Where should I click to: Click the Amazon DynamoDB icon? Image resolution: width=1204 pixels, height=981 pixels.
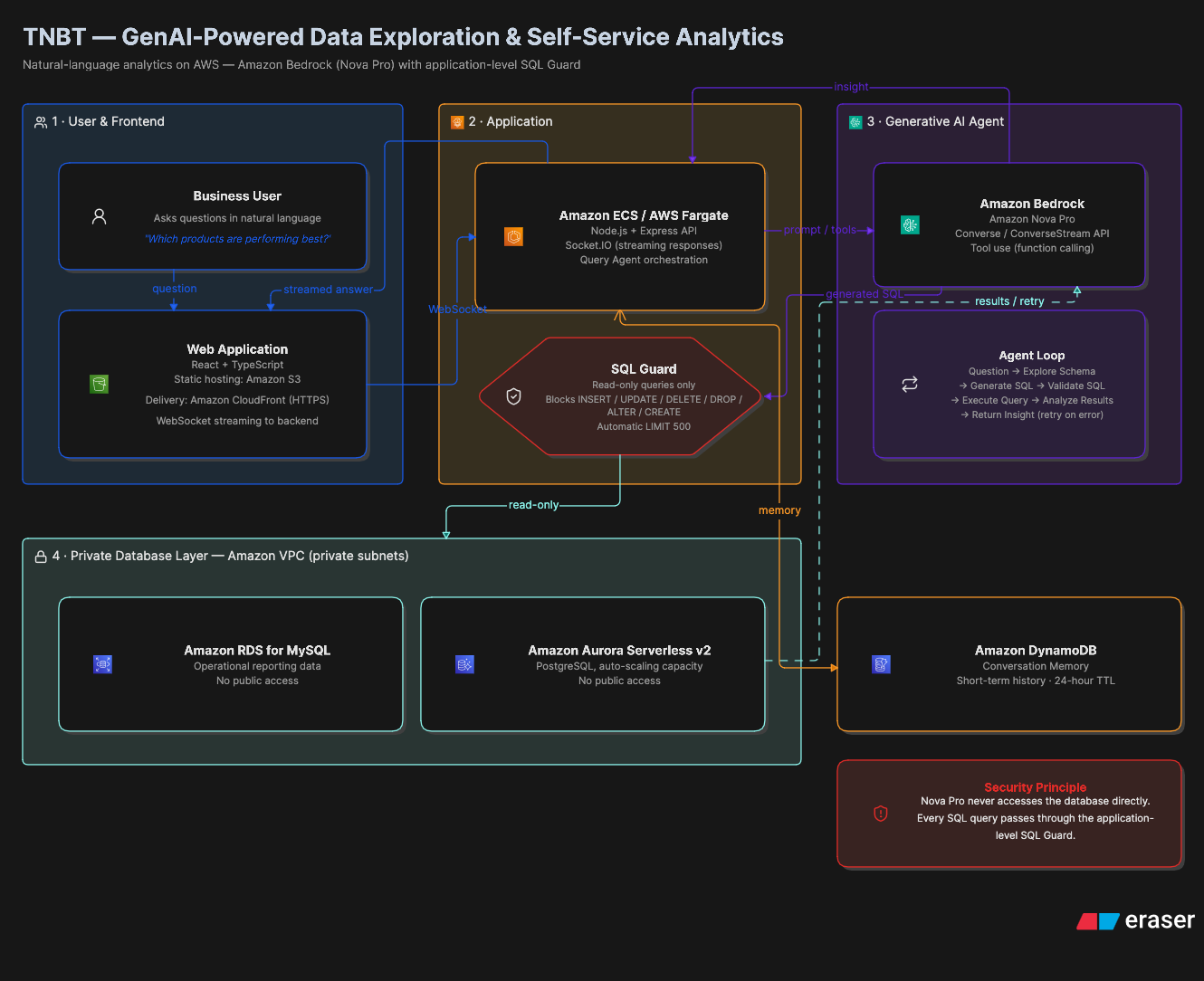pyautogui.click(x=882, y=664)
